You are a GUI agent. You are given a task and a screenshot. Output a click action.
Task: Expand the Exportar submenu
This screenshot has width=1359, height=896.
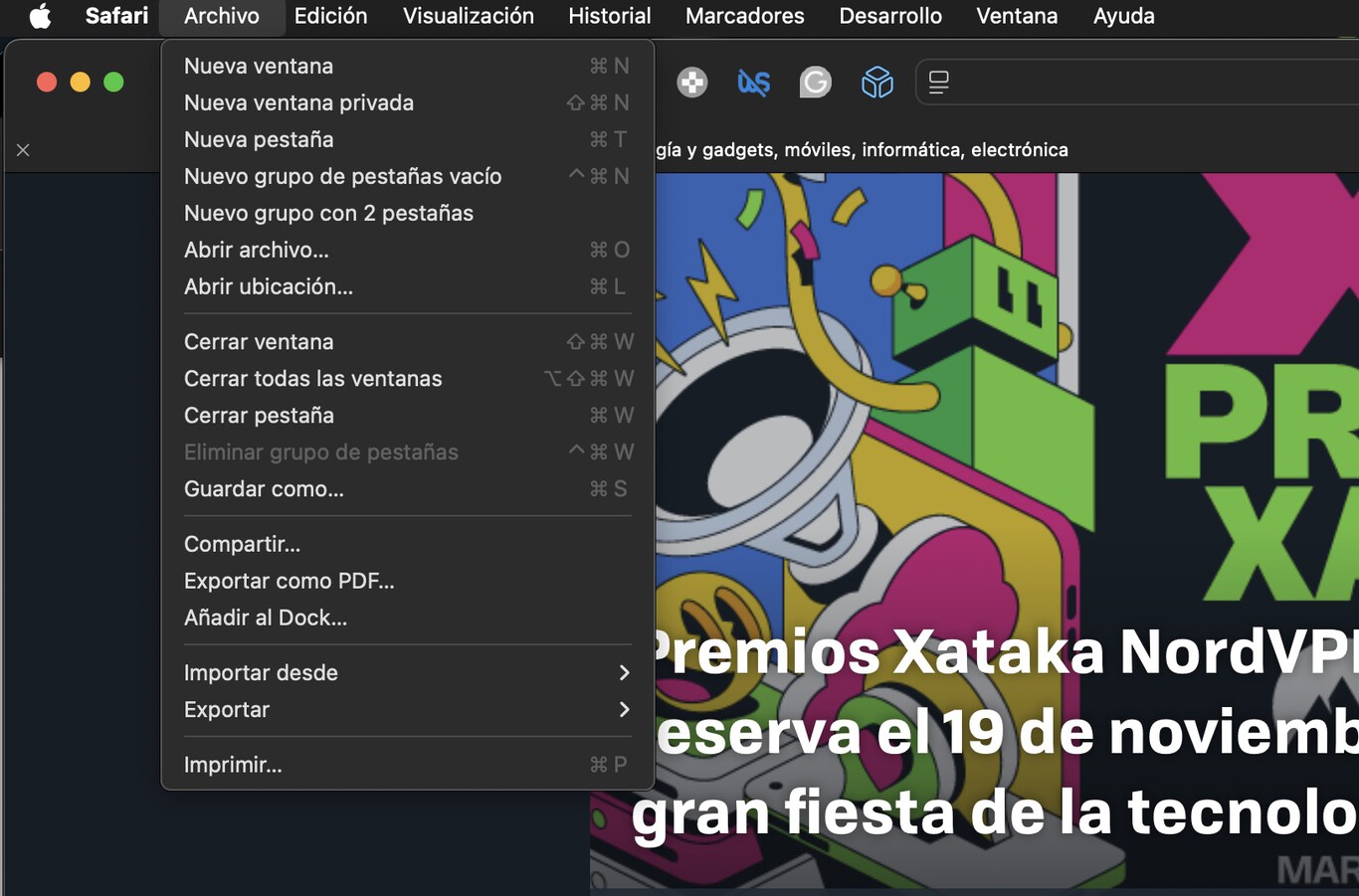click(x=407, y=709)
